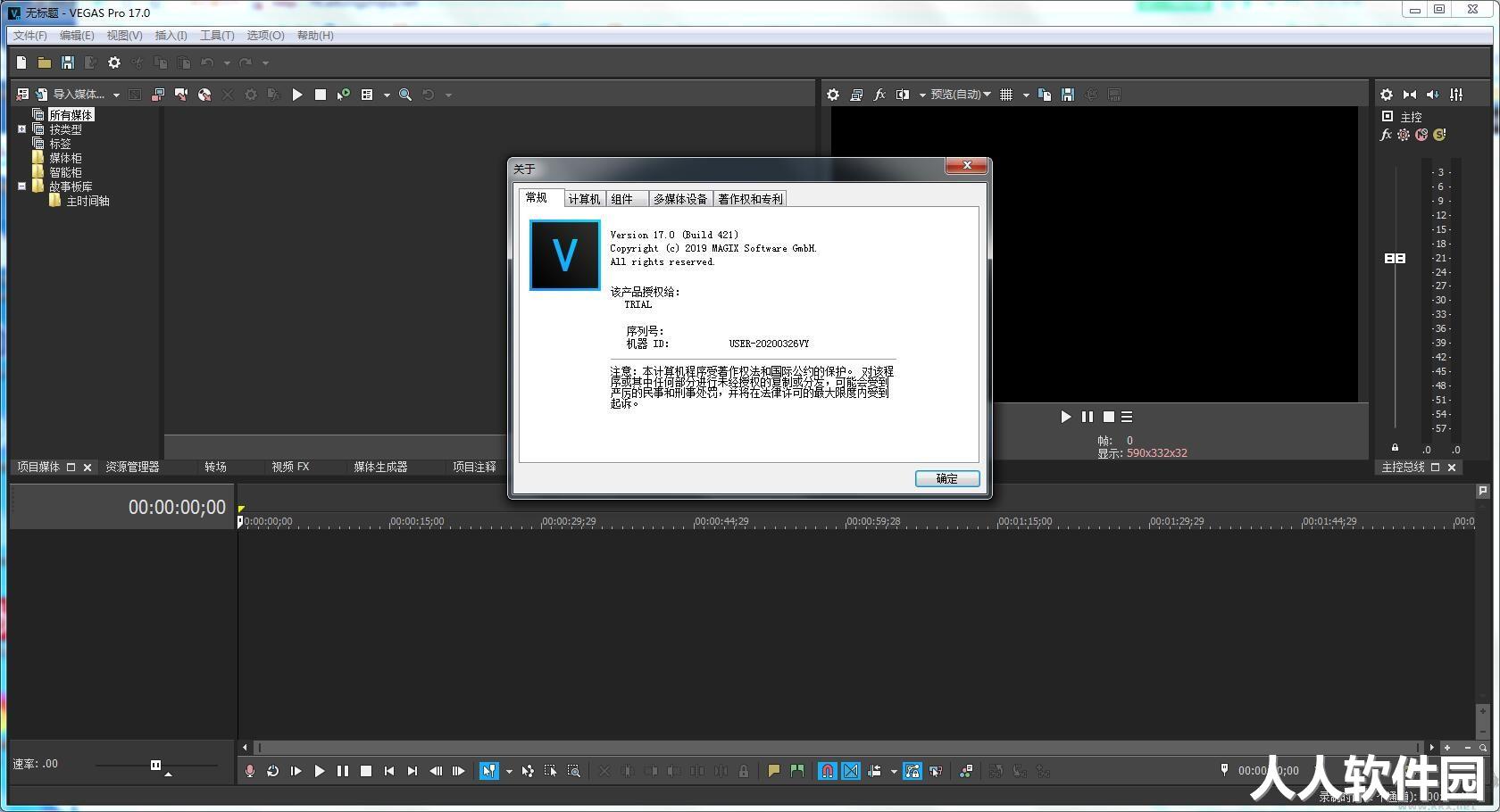Switch to the 转场 panel tab
Image resolution: width=1500 pixels, height=812 pixels.
pyautogui.click(x=215, y=467)
